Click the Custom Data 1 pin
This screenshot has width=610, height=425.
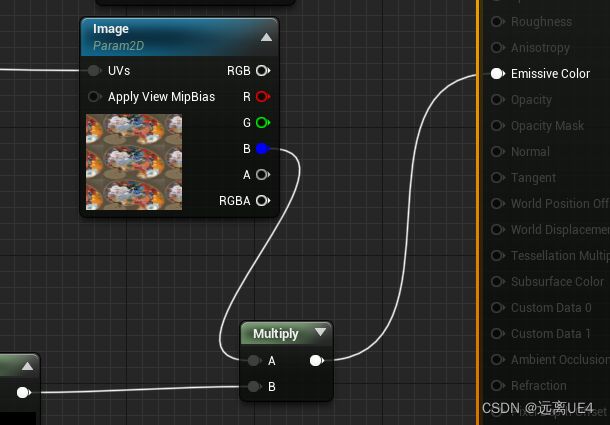coord(498,334)
